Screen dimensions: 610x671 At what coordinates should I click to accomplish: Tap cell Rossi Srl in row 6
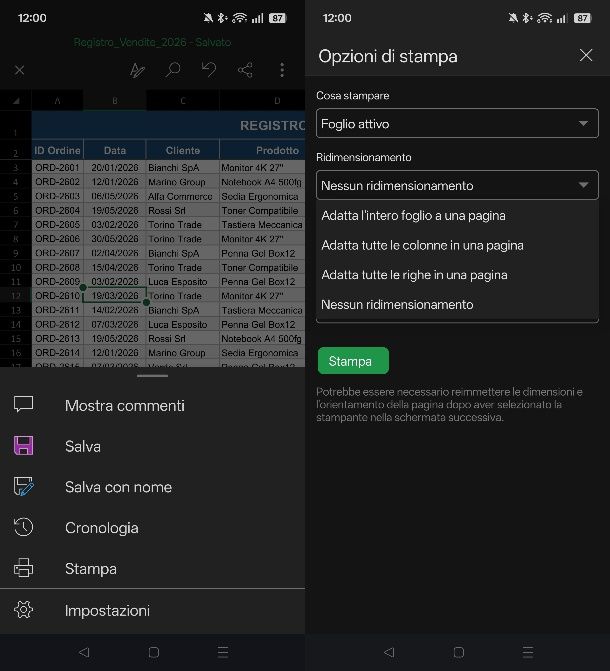coord(183,210)
